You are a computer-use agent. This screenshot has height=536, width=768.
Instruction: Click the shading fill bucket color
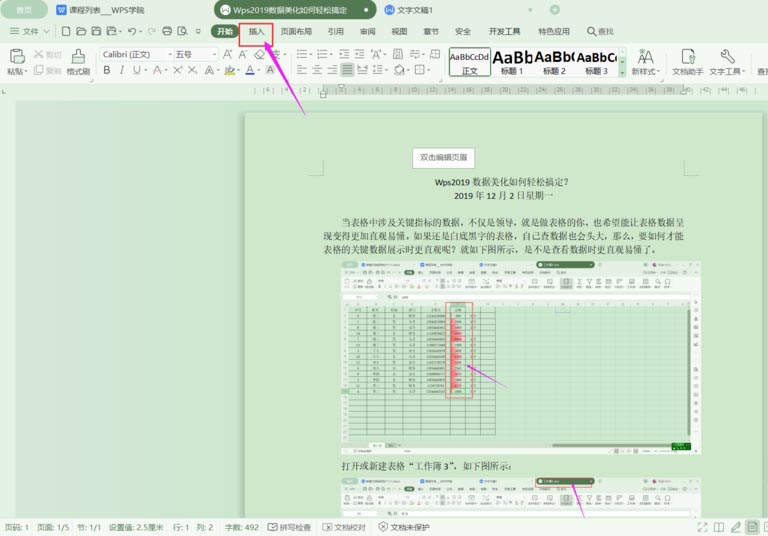(399, 70)
